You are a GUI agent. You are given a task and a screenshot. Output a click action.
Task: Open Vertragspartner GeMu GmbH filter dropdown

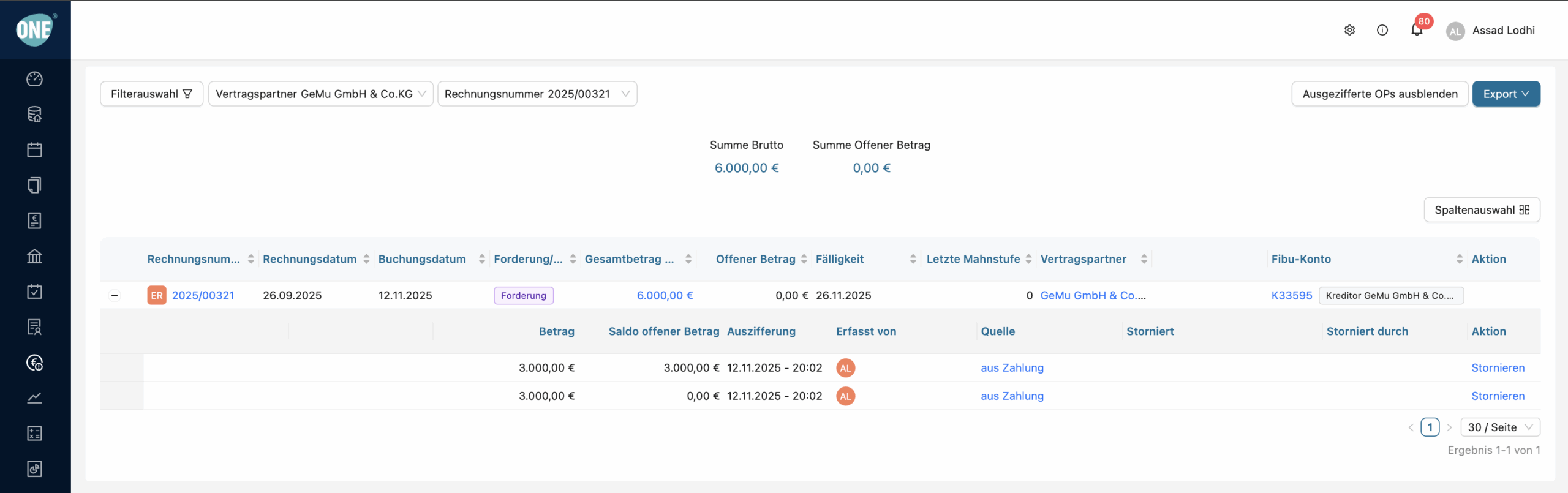click(320, 94)
